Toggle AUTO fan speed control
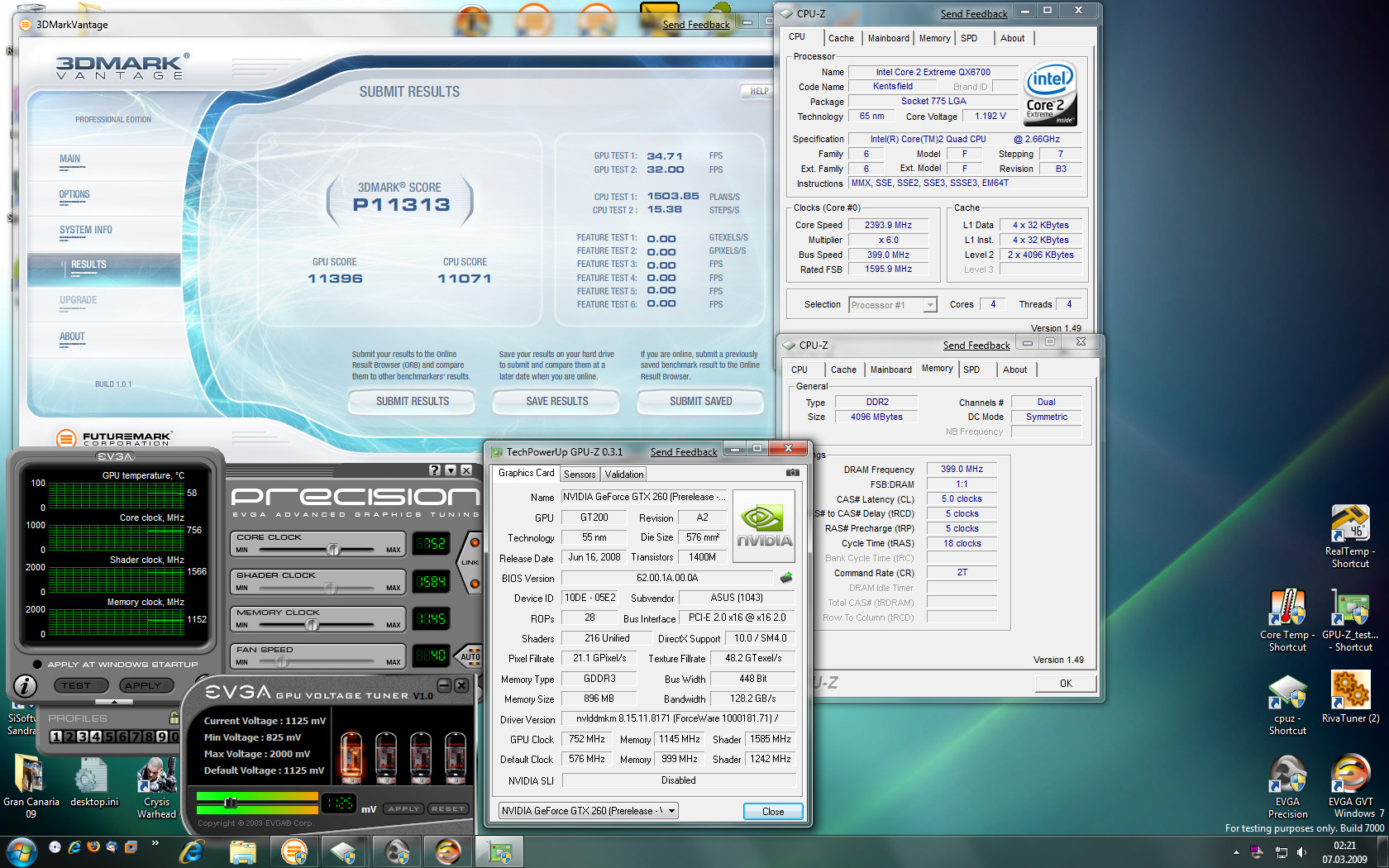Viewport: 1389px width, 868px height. (x=470, y=656)
